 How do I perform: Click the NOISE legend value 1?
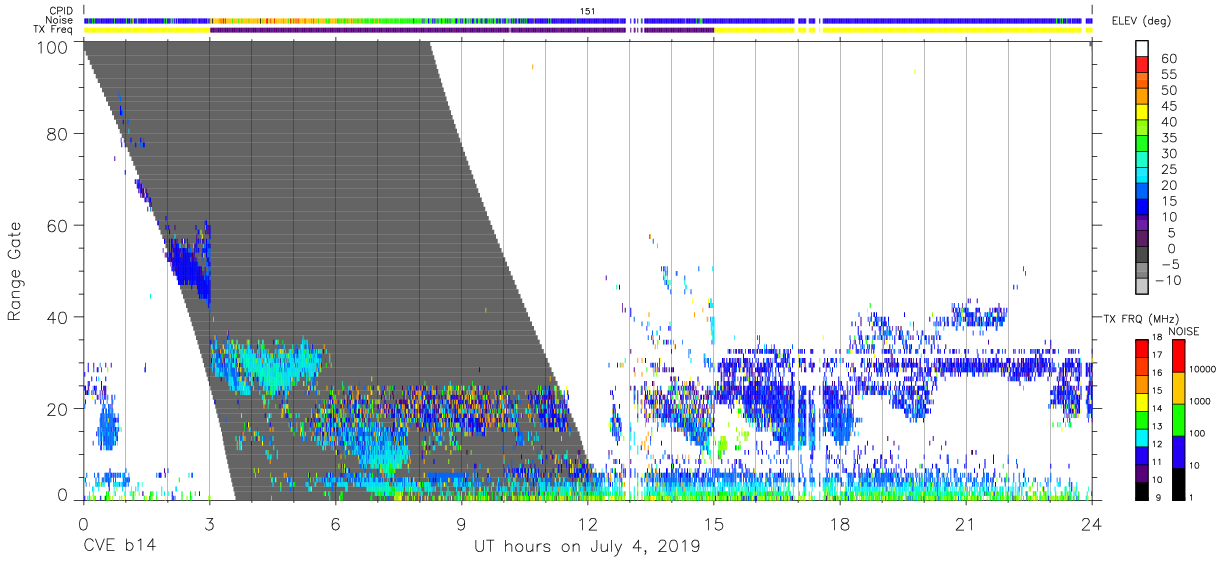[x=1191, y=497]
